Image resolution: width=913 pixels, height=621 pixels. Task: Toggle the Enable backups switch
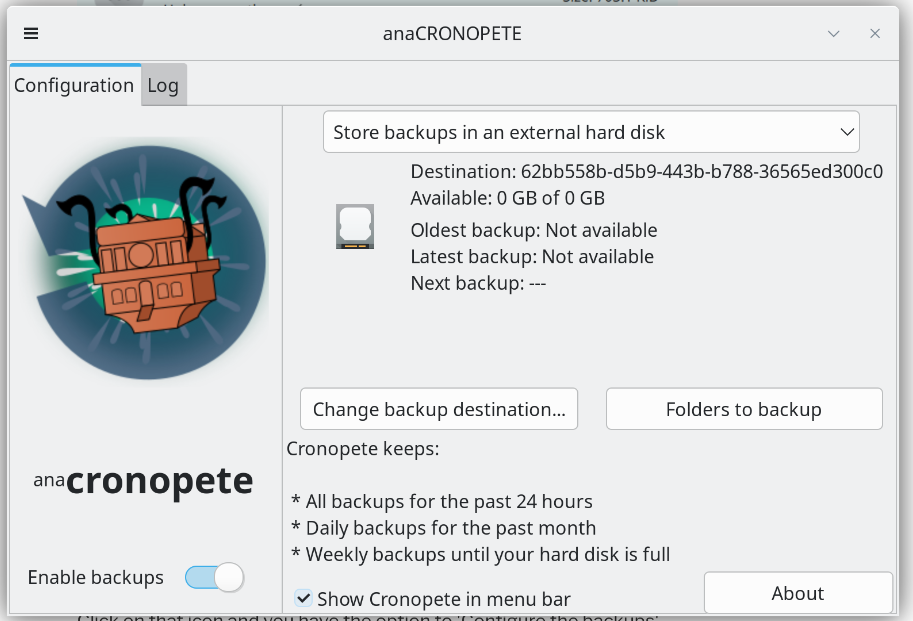coord(214,577)
